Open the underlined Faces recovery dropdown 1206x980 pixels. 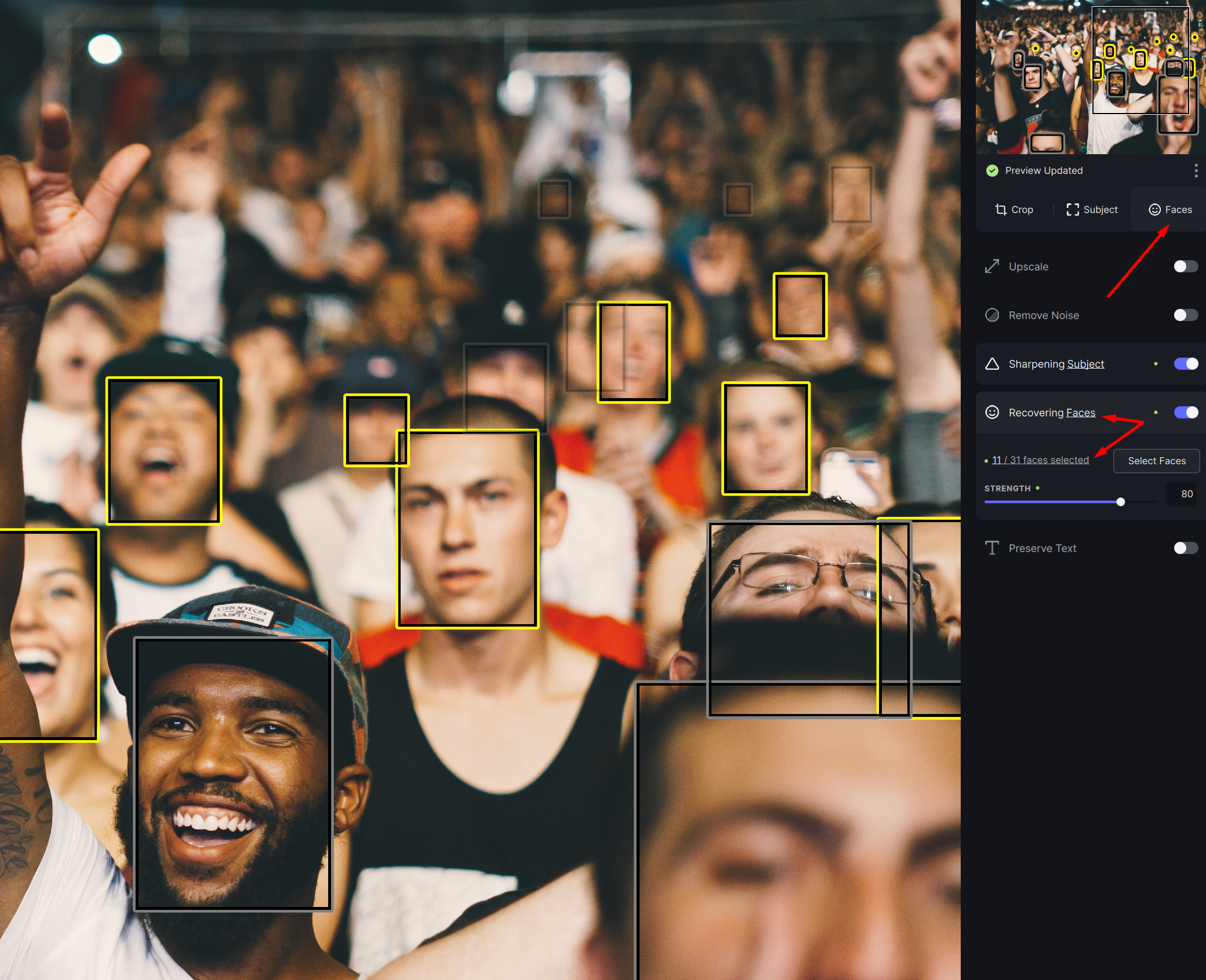click(1081, 413)
